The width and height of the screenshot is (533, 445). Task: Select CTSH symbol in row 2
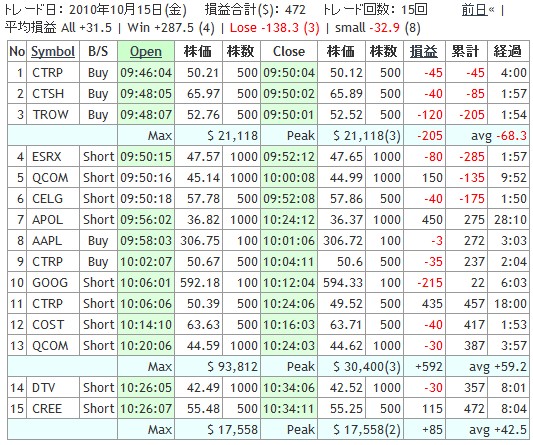pos(48,94)
